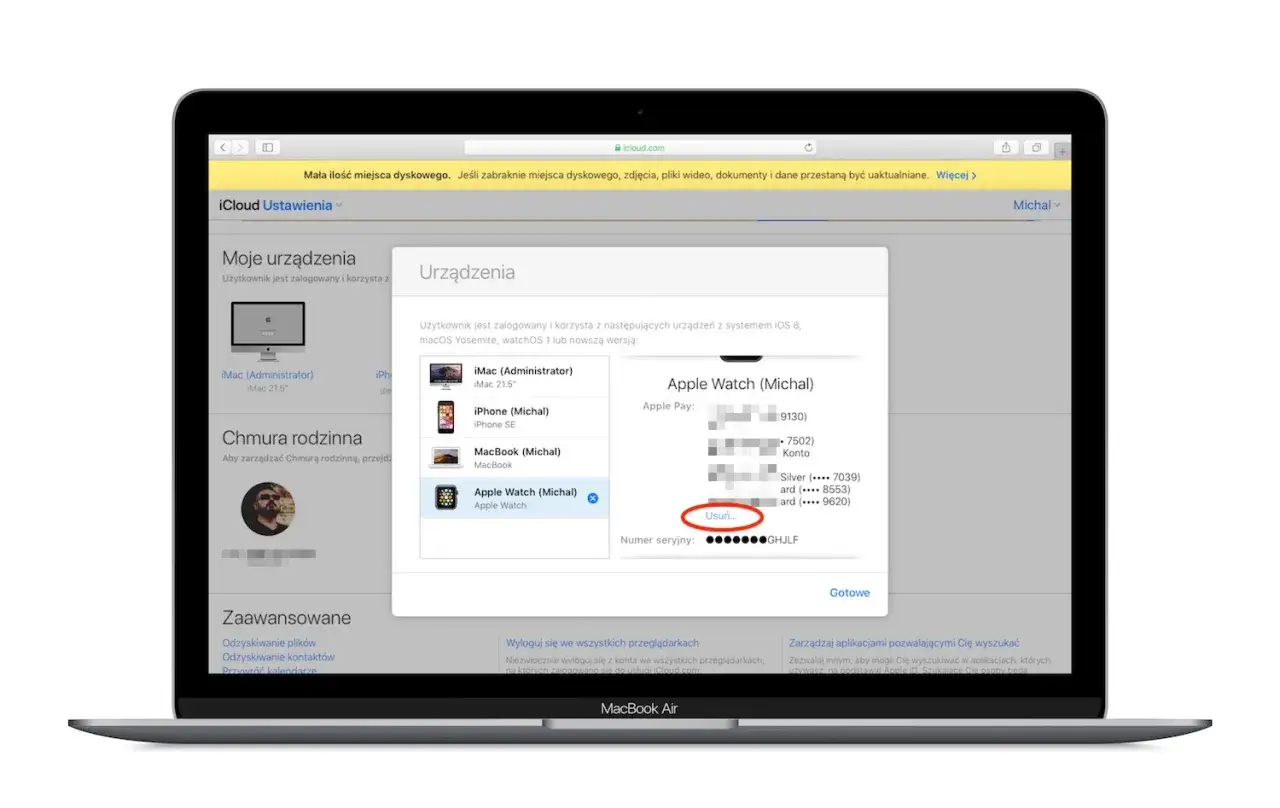Show all tabs overview icon
Screen dimensions: 1280x808
1037,148
